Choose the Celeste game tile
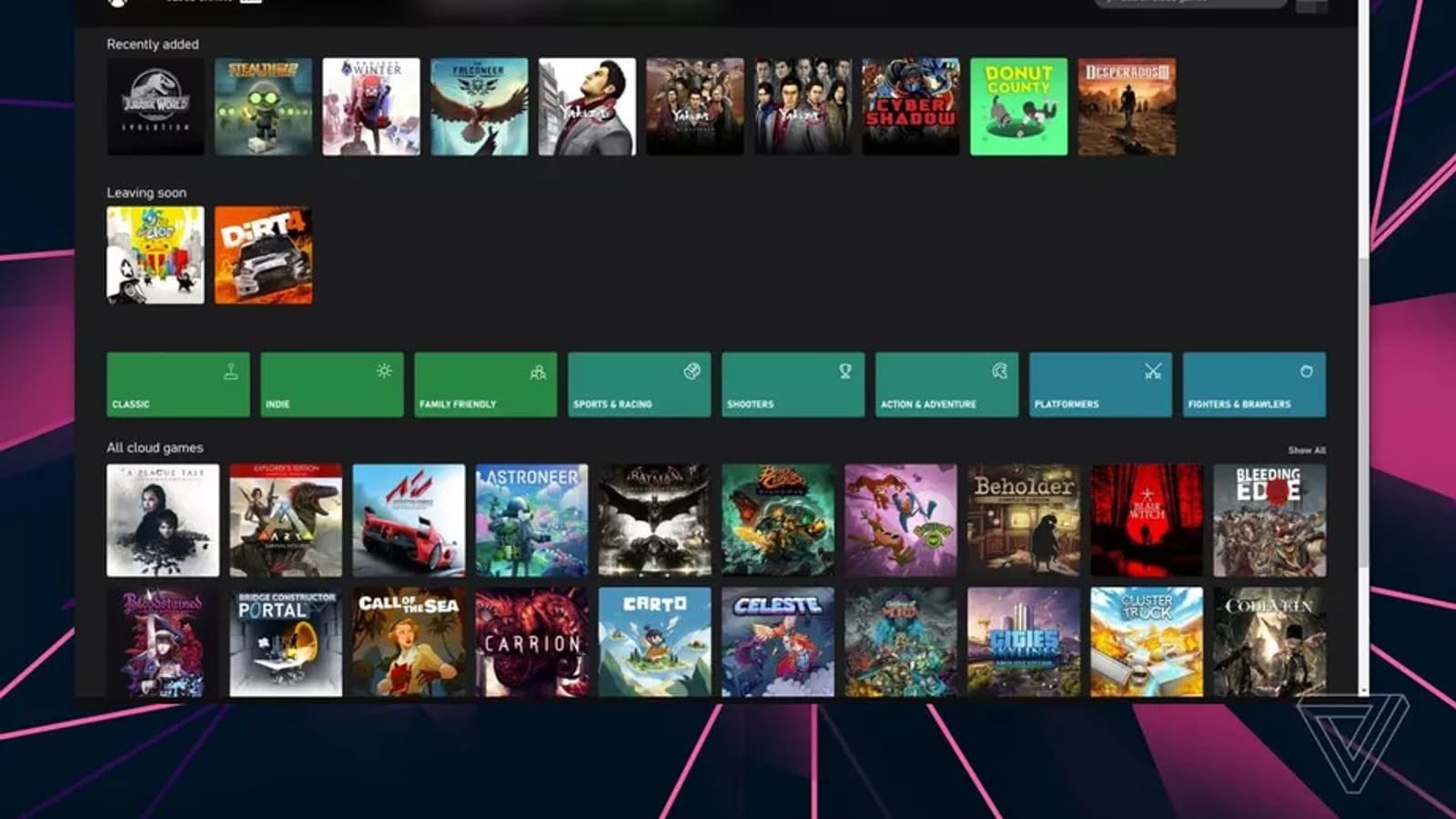This screenshot has width=1456, height=819. pos(778,642)
